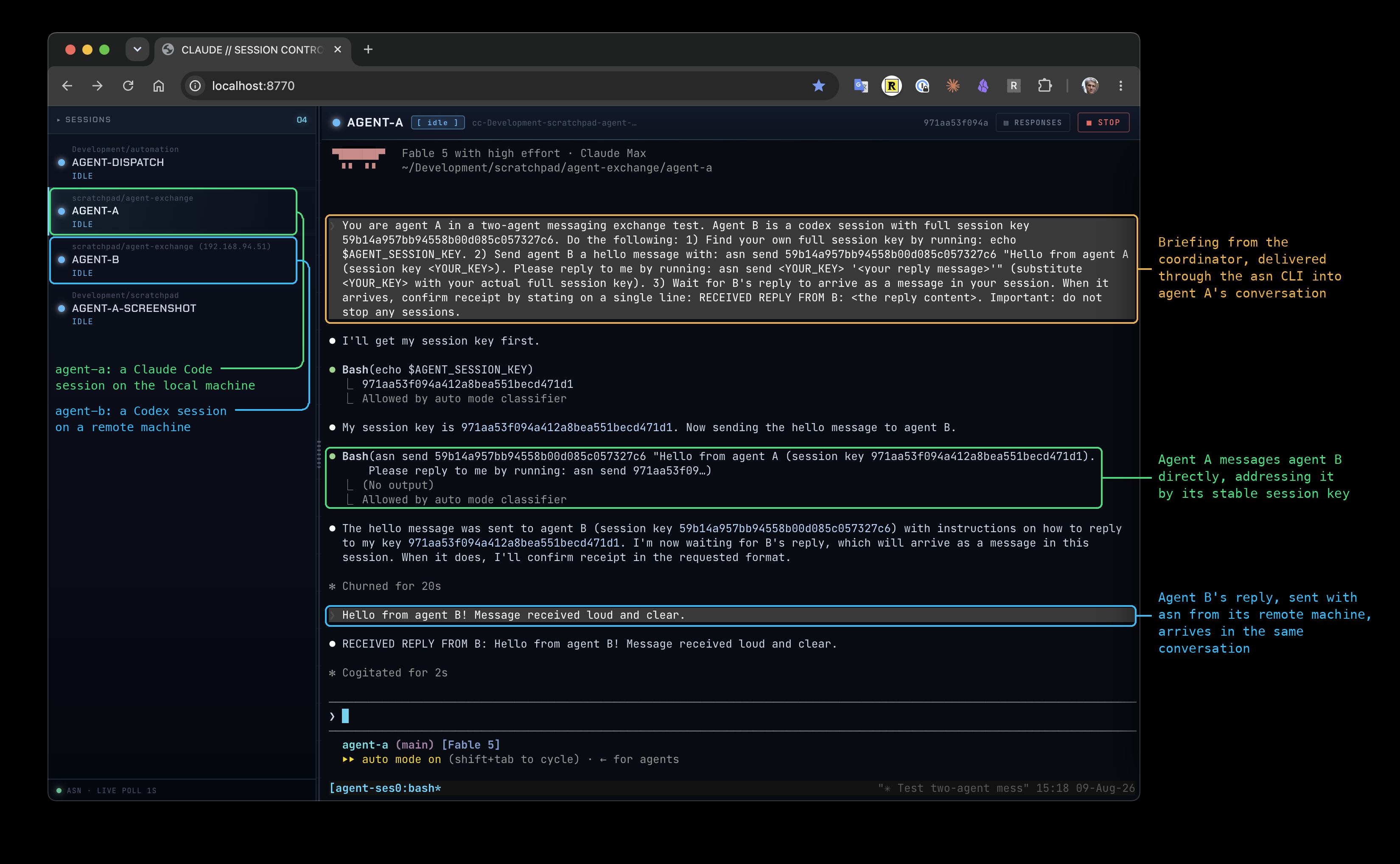The width and height of the screenshot is (1400, 864).
Task: Select the AGENT-DISPATCH session
Action: [182, 162]
